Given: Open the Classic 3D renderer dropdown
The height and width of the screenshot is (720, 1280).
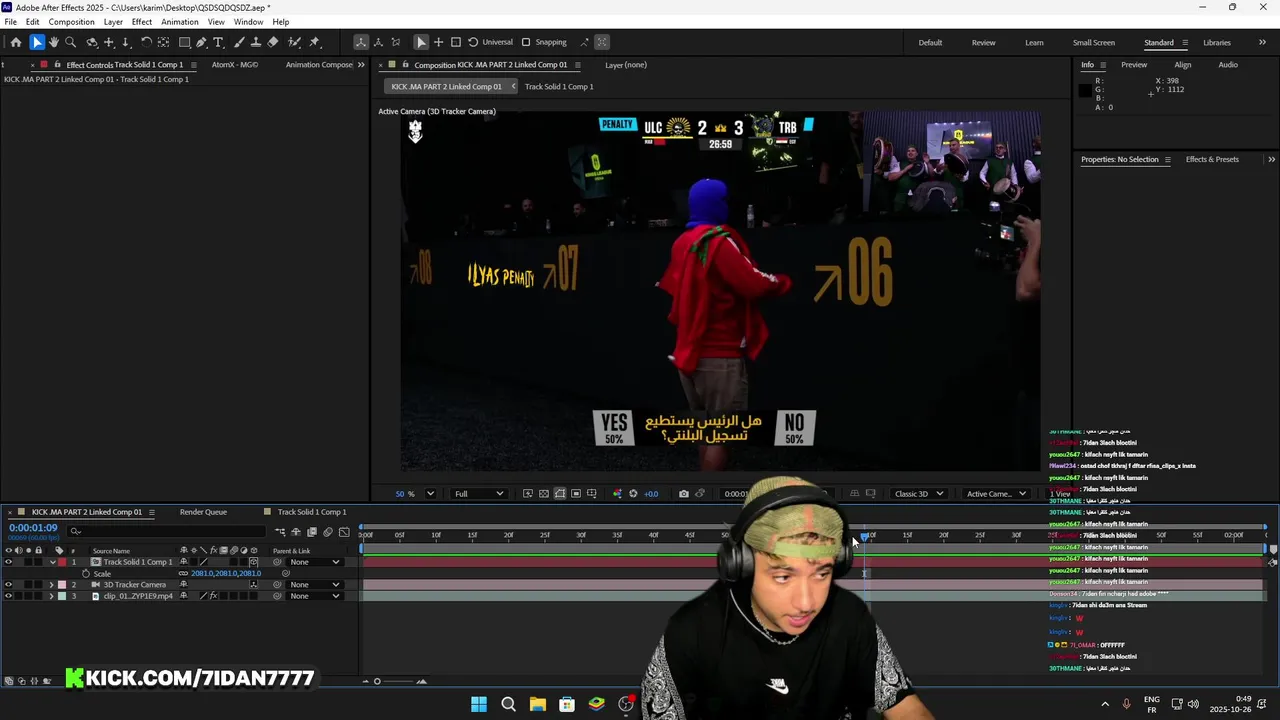Looking at the screenshot, I should [x=918, y=494].
